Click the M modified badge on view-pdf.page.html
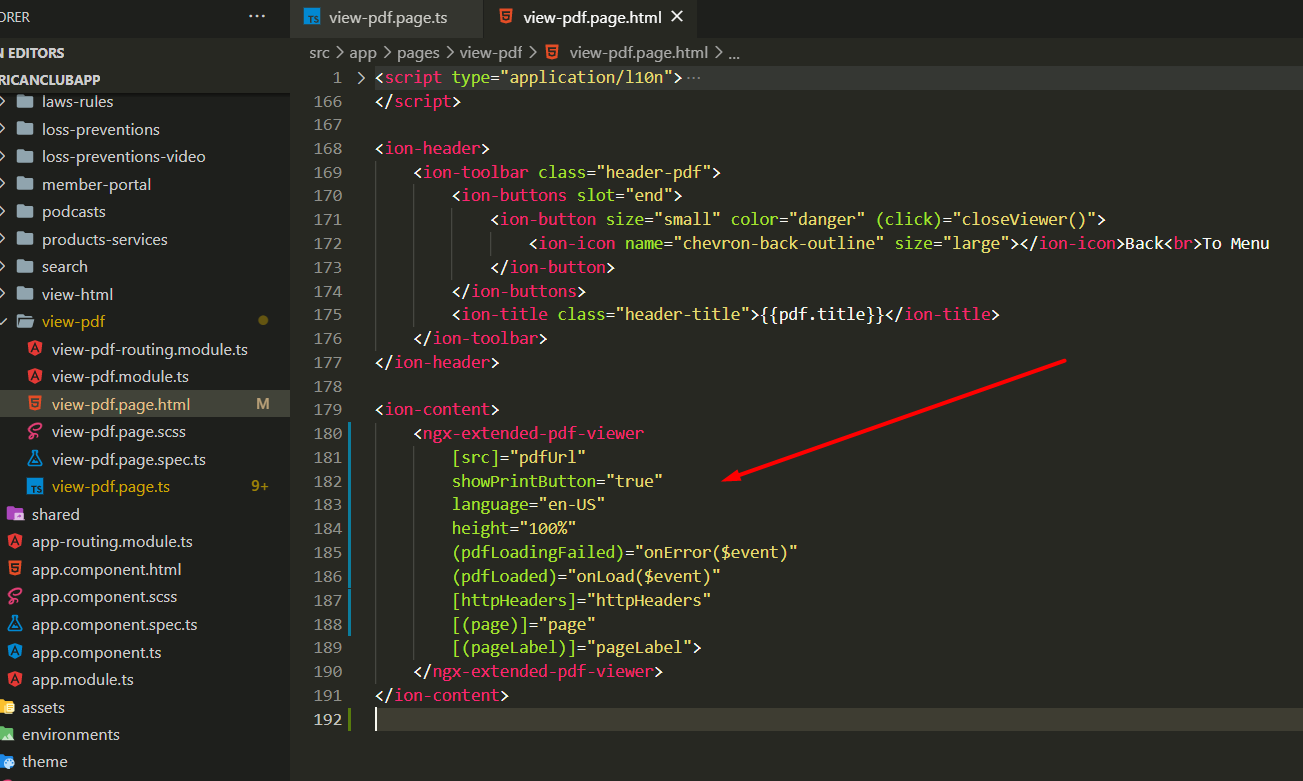This screenshot has width=1303, height=781. coord(263,403)
